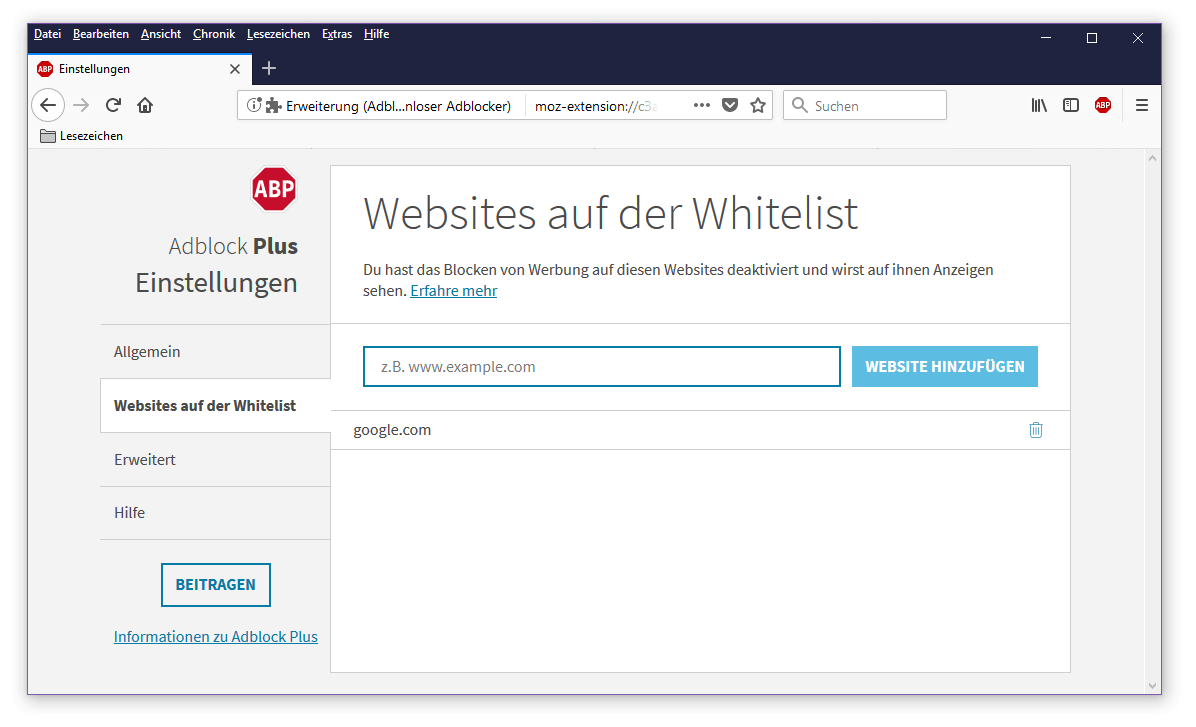
Task: Click the Website hinzufügen button
Action: (x=944, y=367)
